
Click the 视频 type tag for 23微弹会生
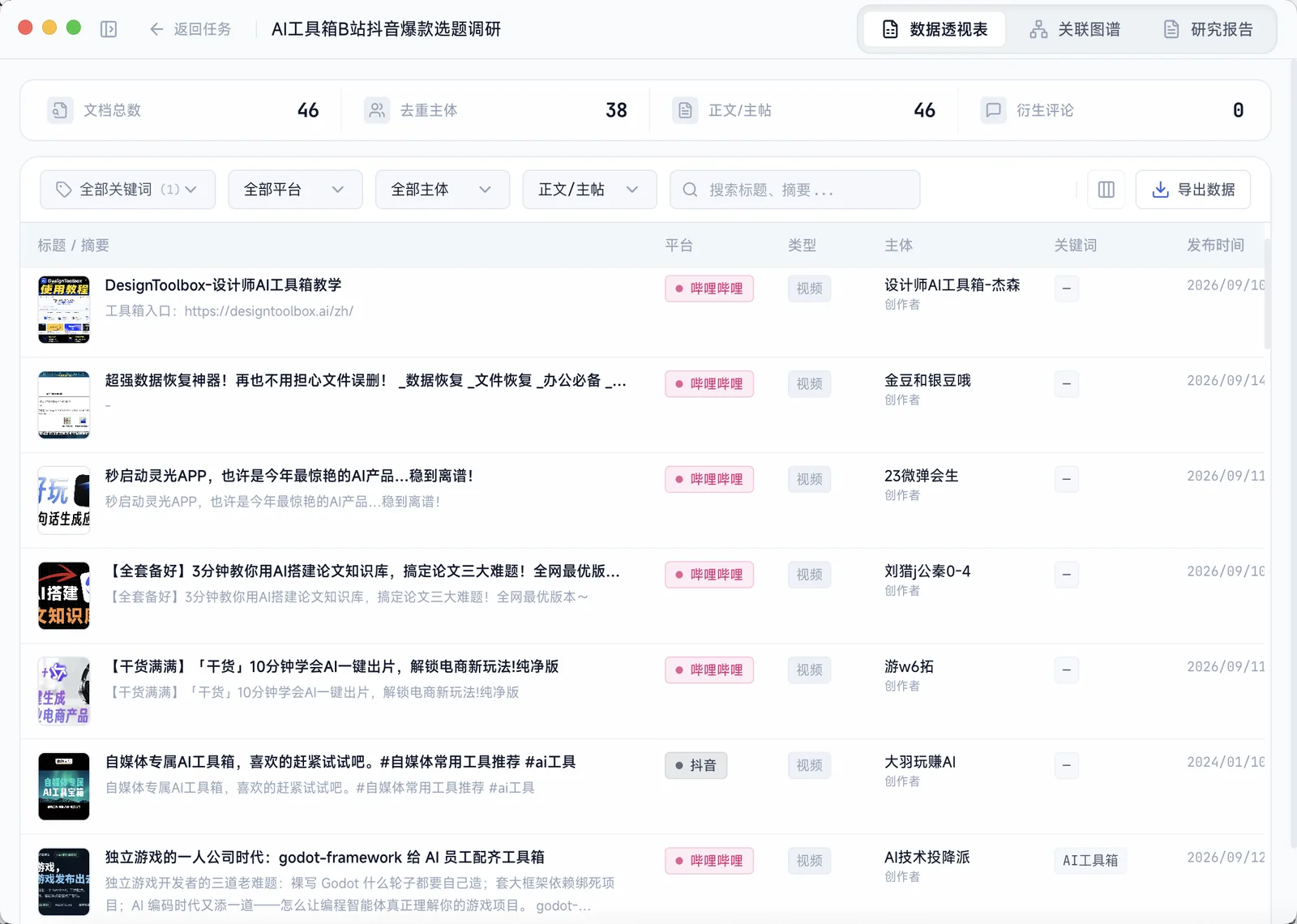[x=809, y=479]
